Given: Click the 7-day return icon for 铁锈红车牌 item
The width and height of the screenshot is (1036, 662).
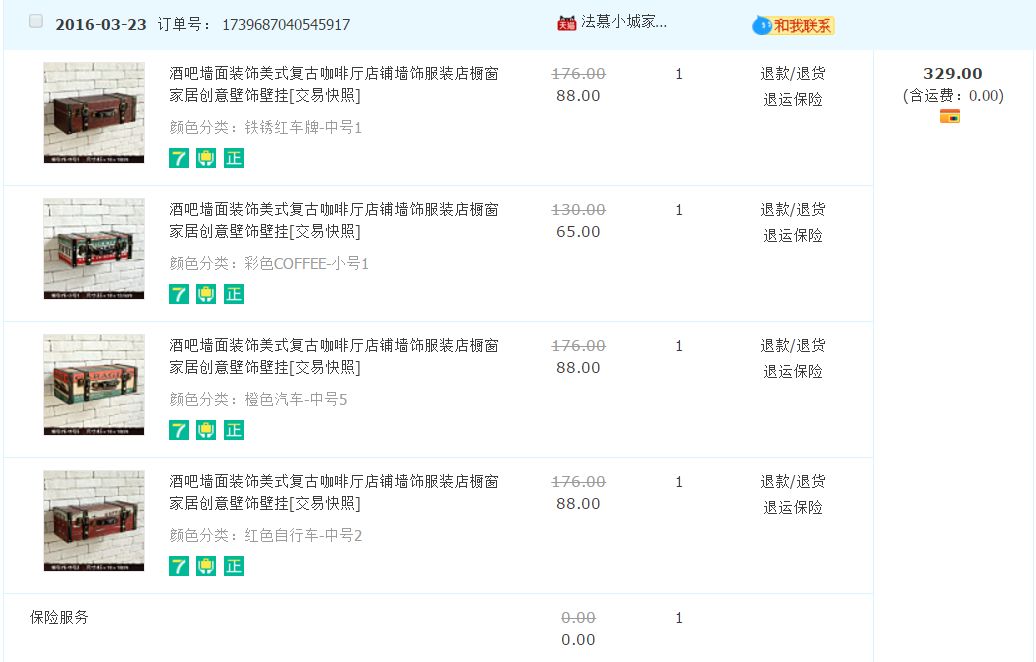Looking at the screenshot, I should pyautogui.click(x=179, y=158).
